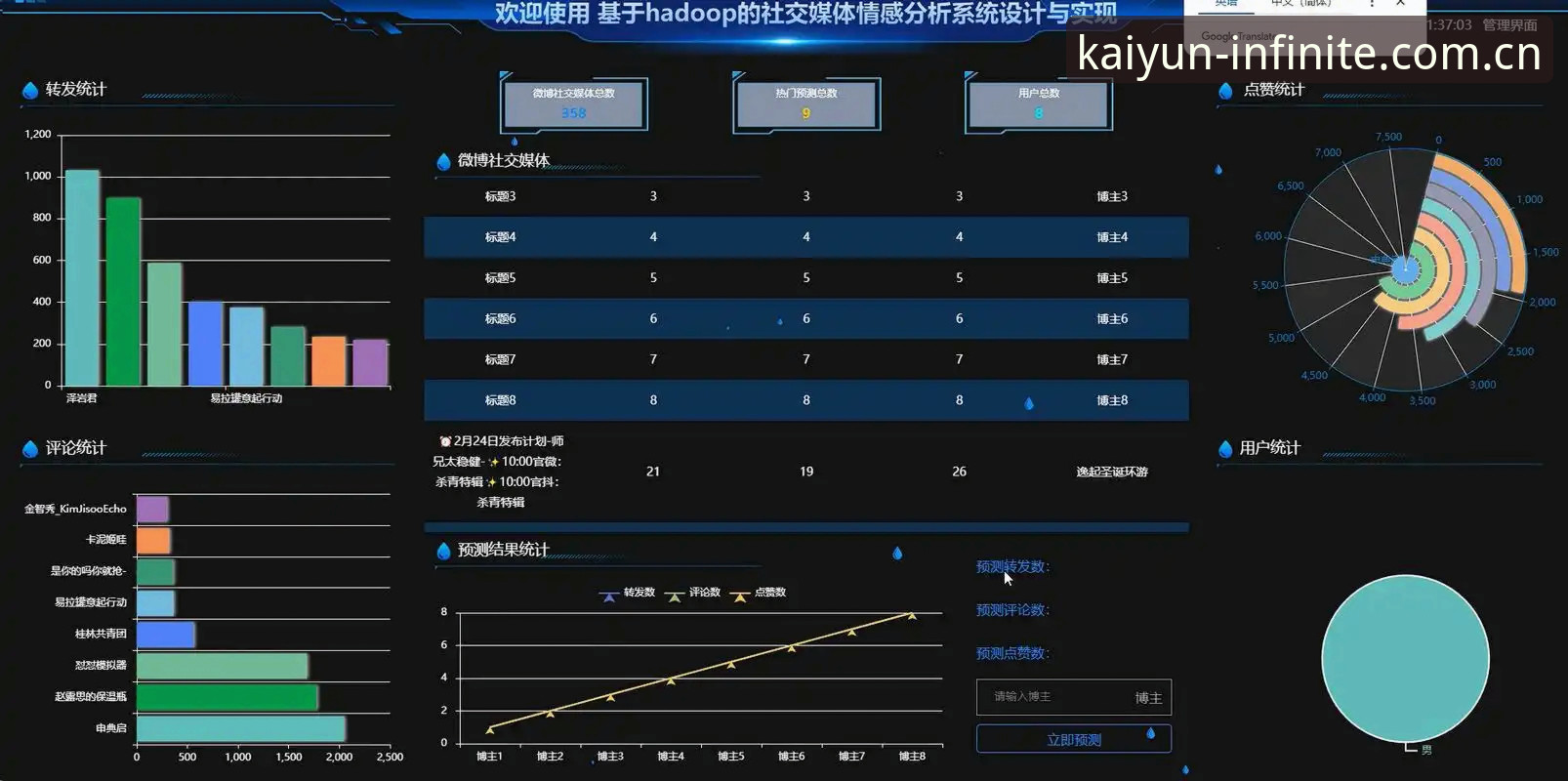Viewport: 1568px width, 781px height.
Task: Click the 金智秀_KimJisooEcho bar in 评论统计
Action: click(x=152, y=510)
